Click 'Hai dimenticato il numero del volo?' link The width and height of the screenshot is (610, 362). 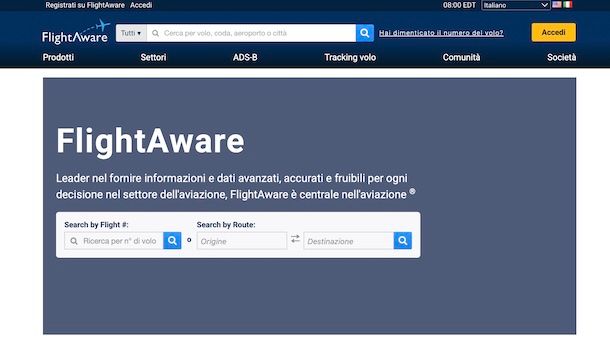[x=441, y=33]
